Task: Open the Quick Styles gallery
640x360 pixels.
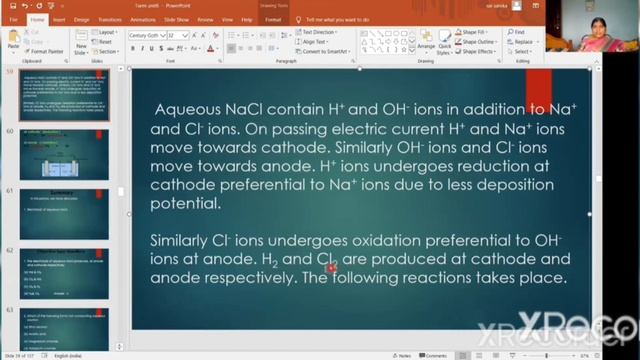Action: 444,43
